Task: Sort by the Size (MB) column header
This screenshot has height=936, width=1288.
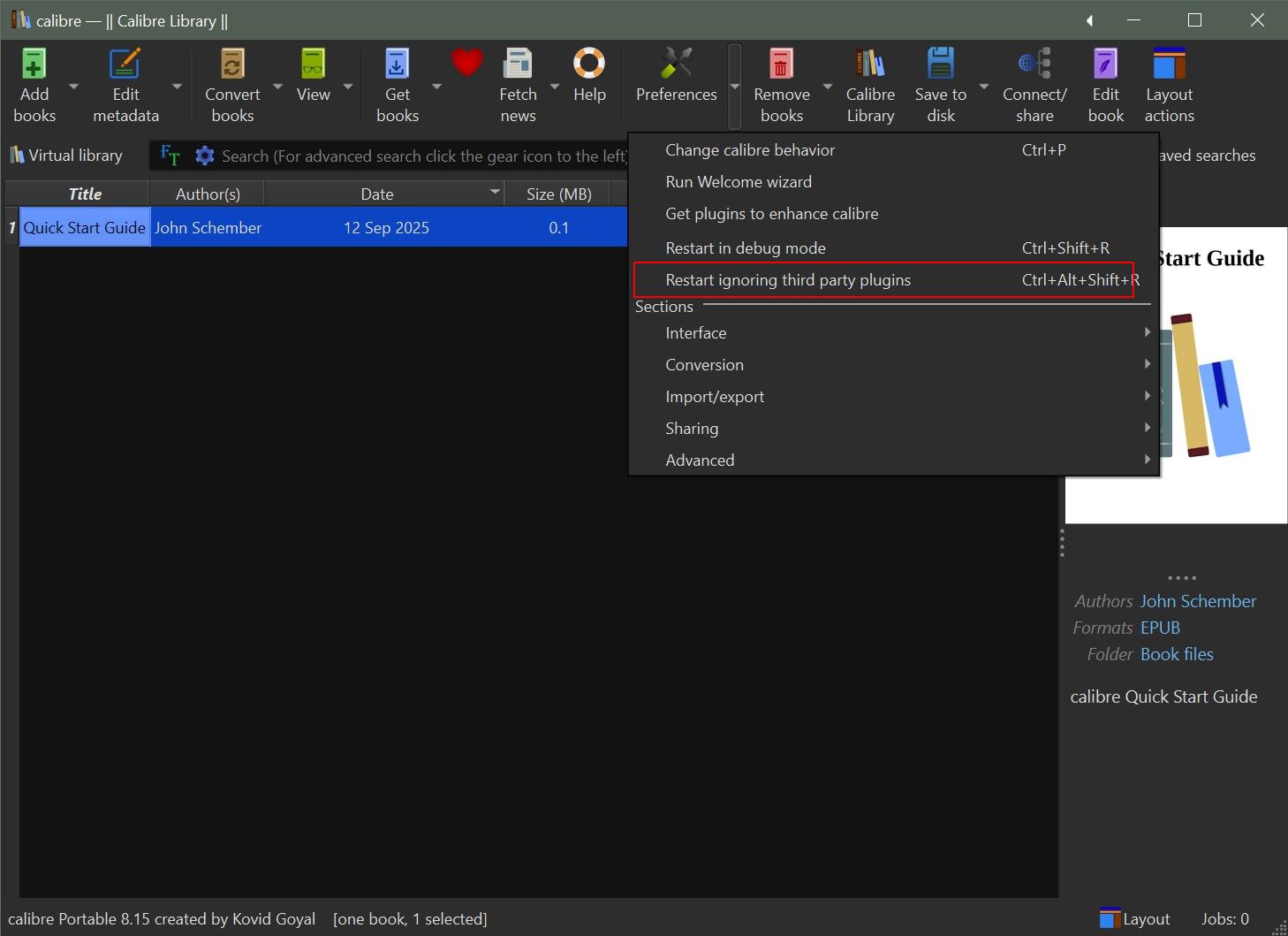Action: [558, 194]
